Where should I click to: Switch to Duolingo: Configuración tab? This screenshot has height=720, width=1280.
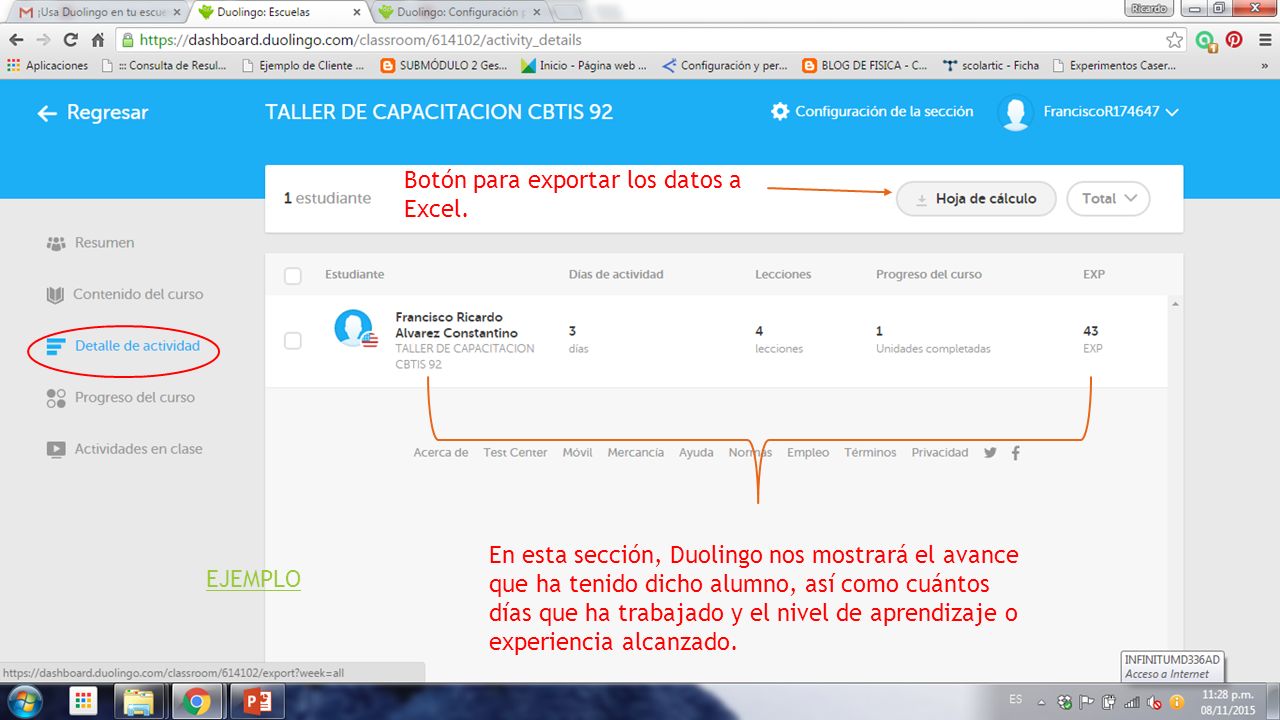[462, 12]
